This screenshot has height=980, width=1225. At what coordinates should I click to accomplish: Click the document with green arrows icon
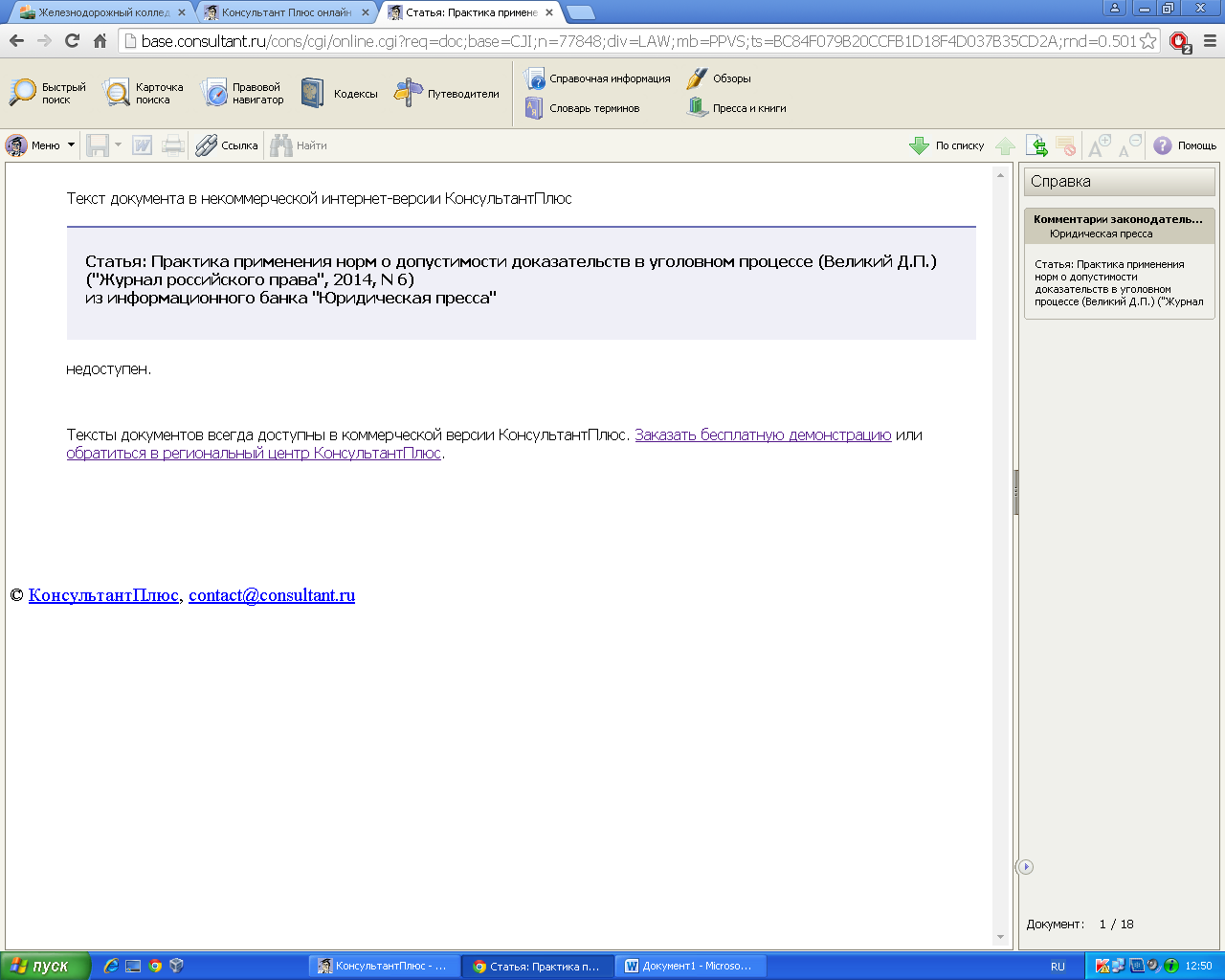1036,145
